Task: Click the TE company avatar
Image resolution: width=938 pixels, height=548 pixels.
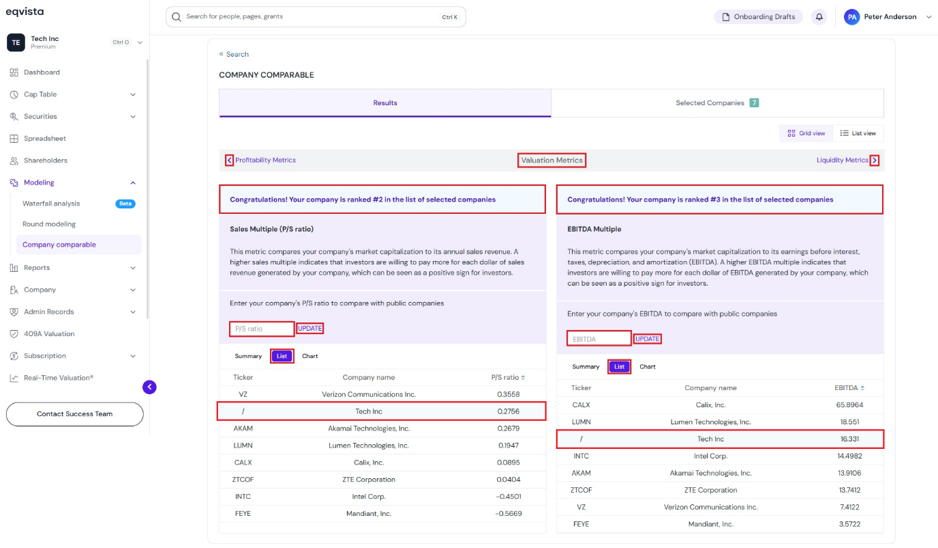Action: click(16, 42)
